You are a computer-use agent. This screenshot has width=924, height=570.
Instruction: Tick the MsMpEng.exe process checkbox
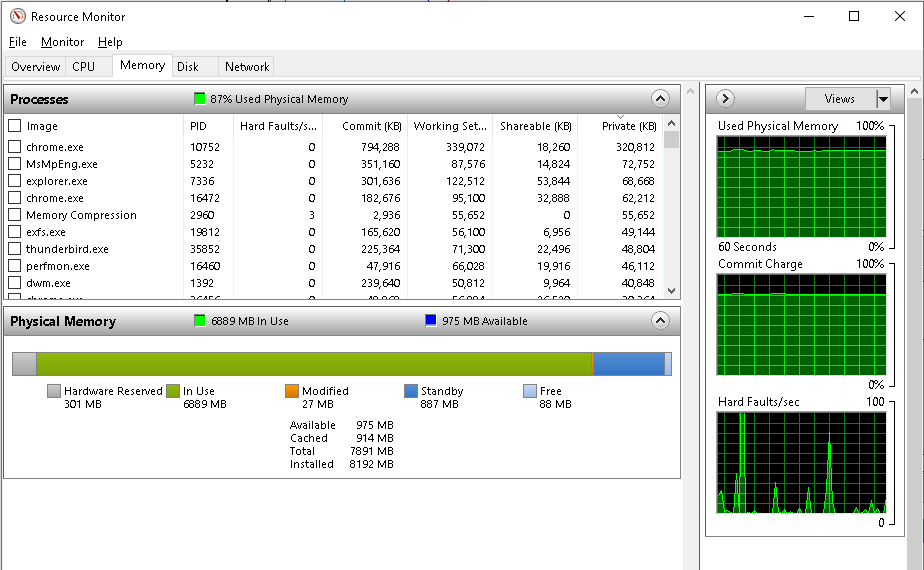pos(14,164)
